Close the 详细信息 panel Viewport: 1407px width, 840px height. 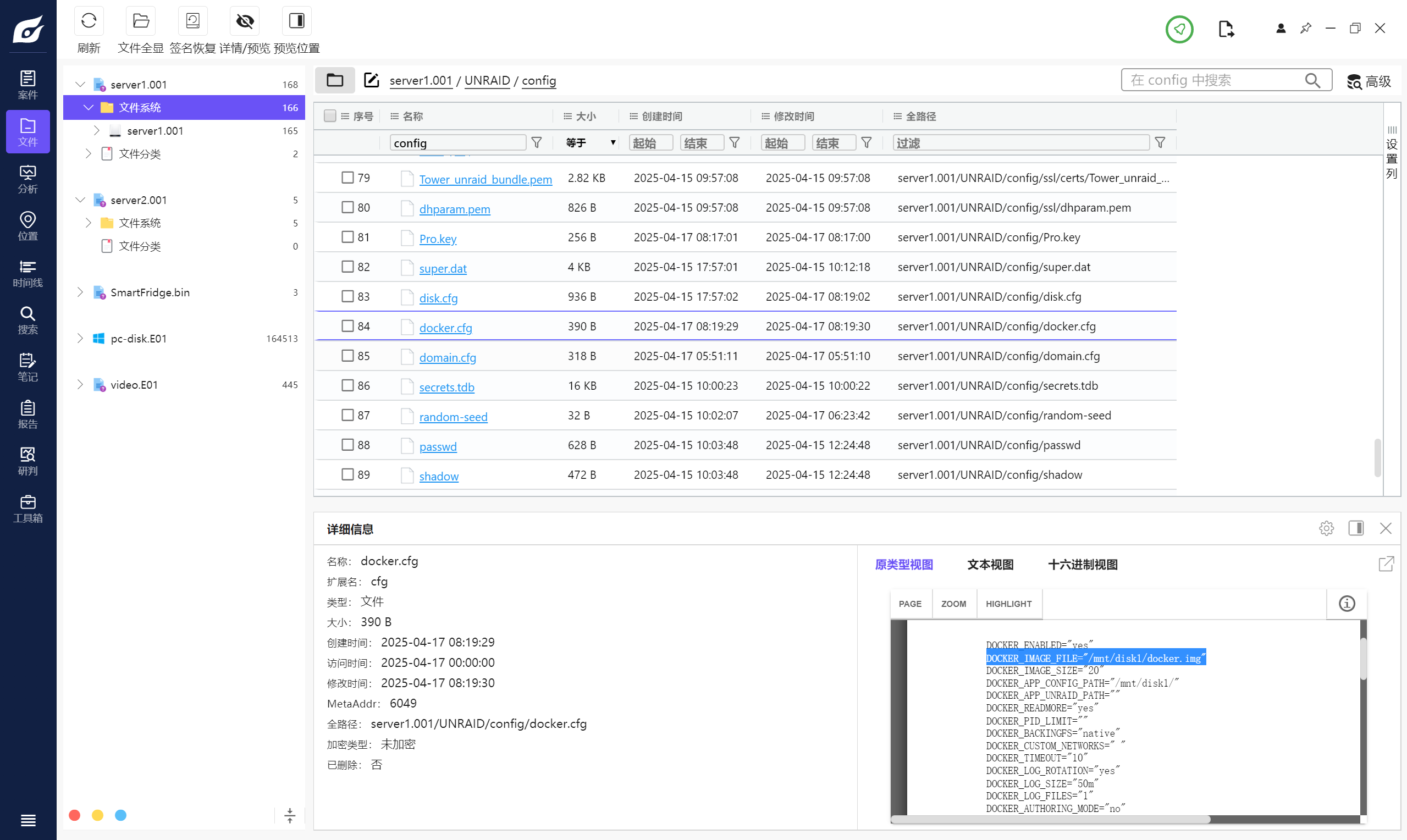tap(1386, 528)
